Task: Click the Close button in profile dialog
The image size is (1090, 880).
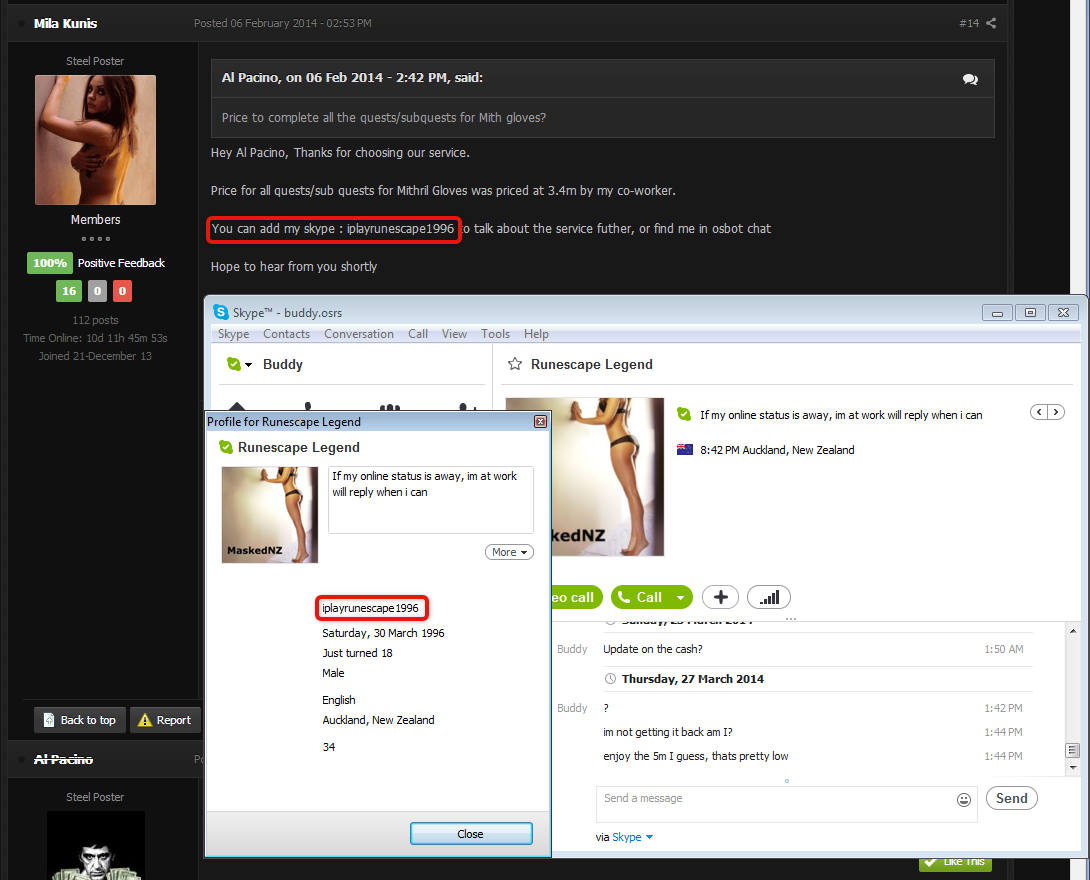Action: 471,833
